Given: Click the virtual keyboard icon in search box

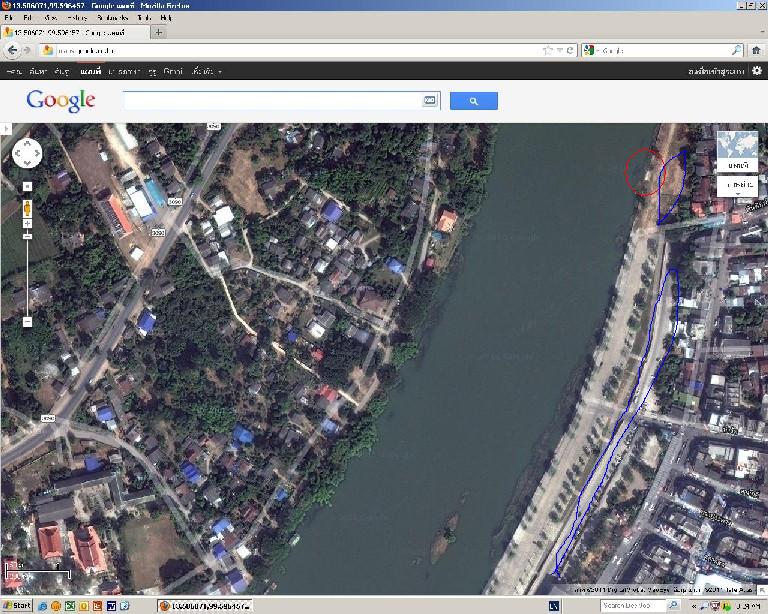Looking at the screenshot, I should coord(430,101).
